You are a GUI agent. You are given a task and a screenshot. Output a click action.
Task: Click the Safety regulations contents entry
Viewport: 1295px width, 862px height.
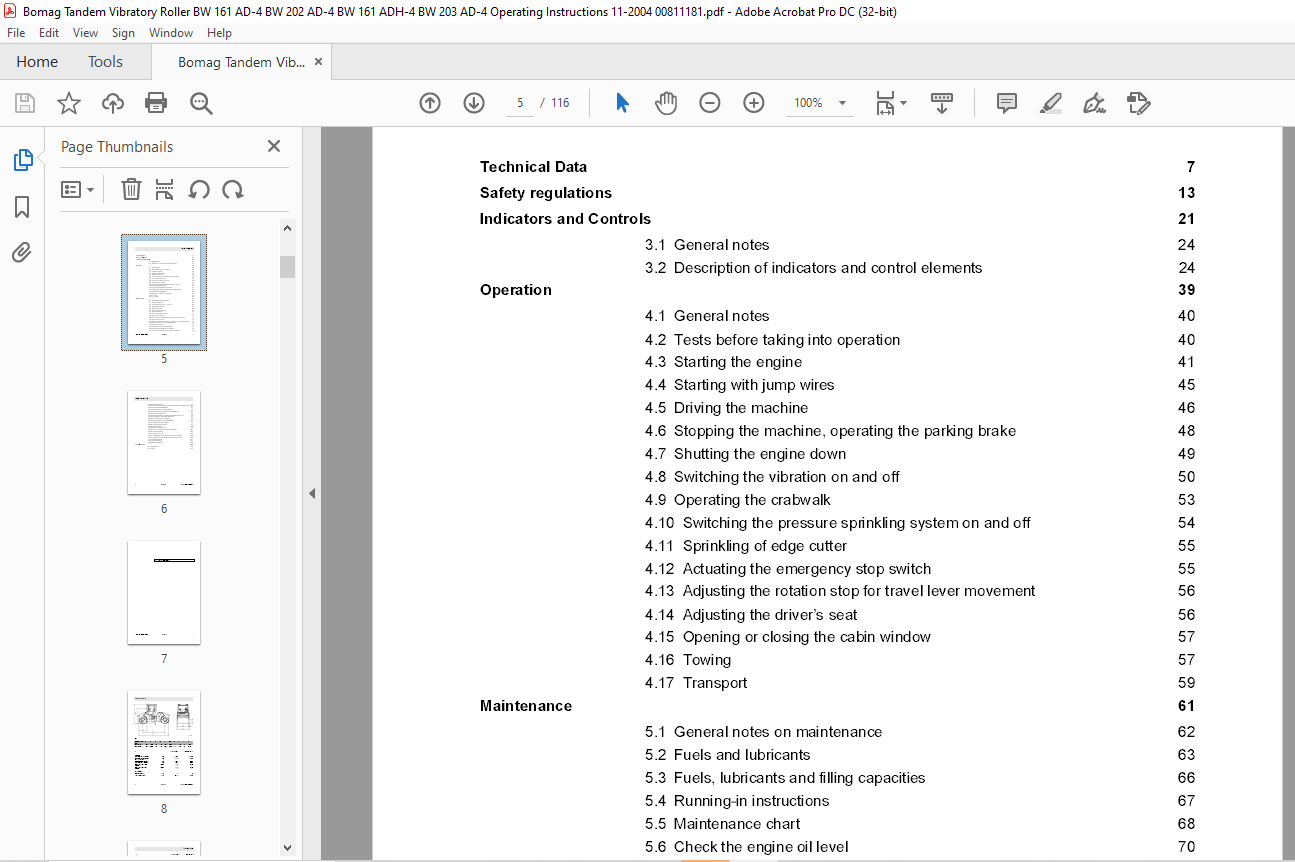pos(546,193)
